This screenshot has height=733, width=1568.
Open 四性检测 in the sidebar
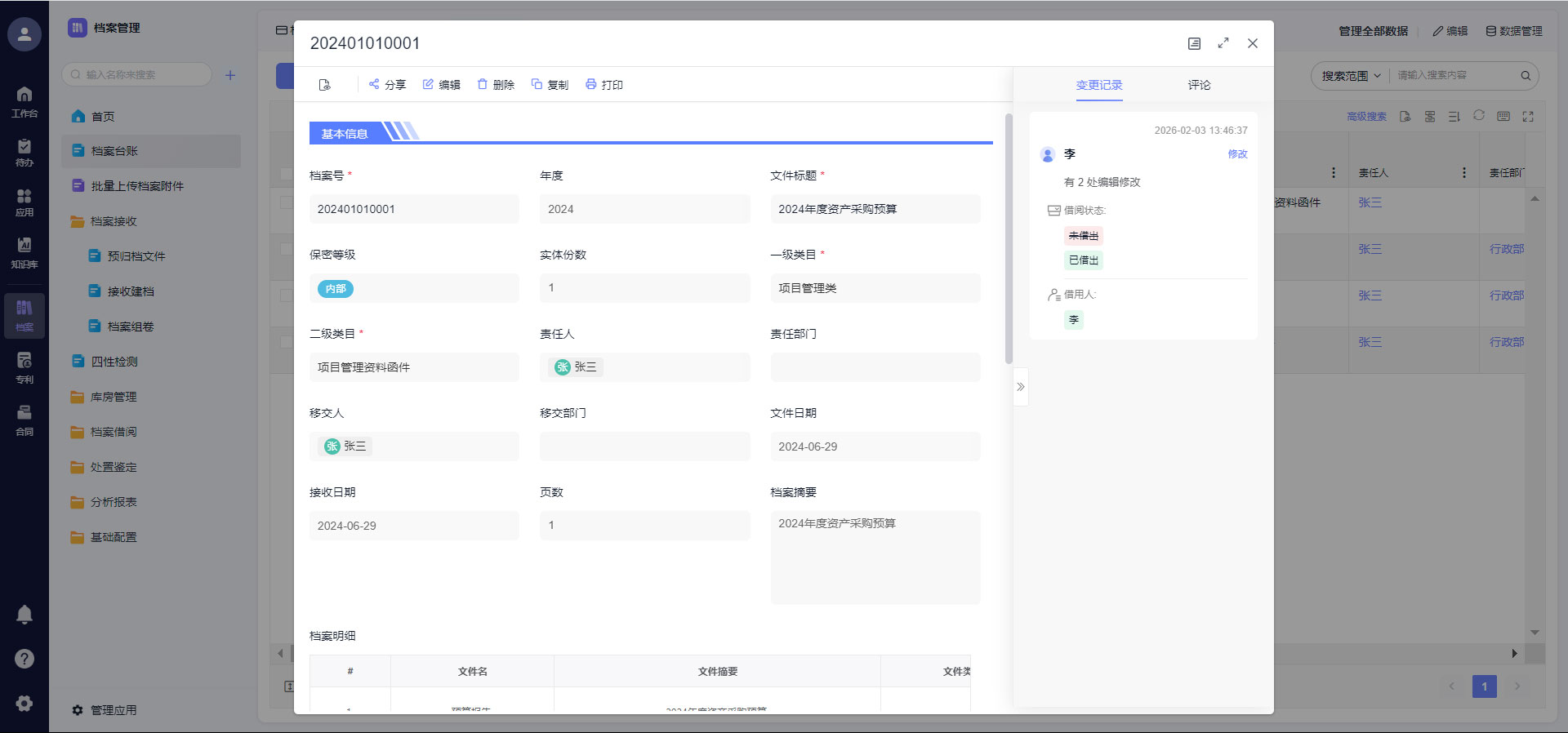pos(114,362)
